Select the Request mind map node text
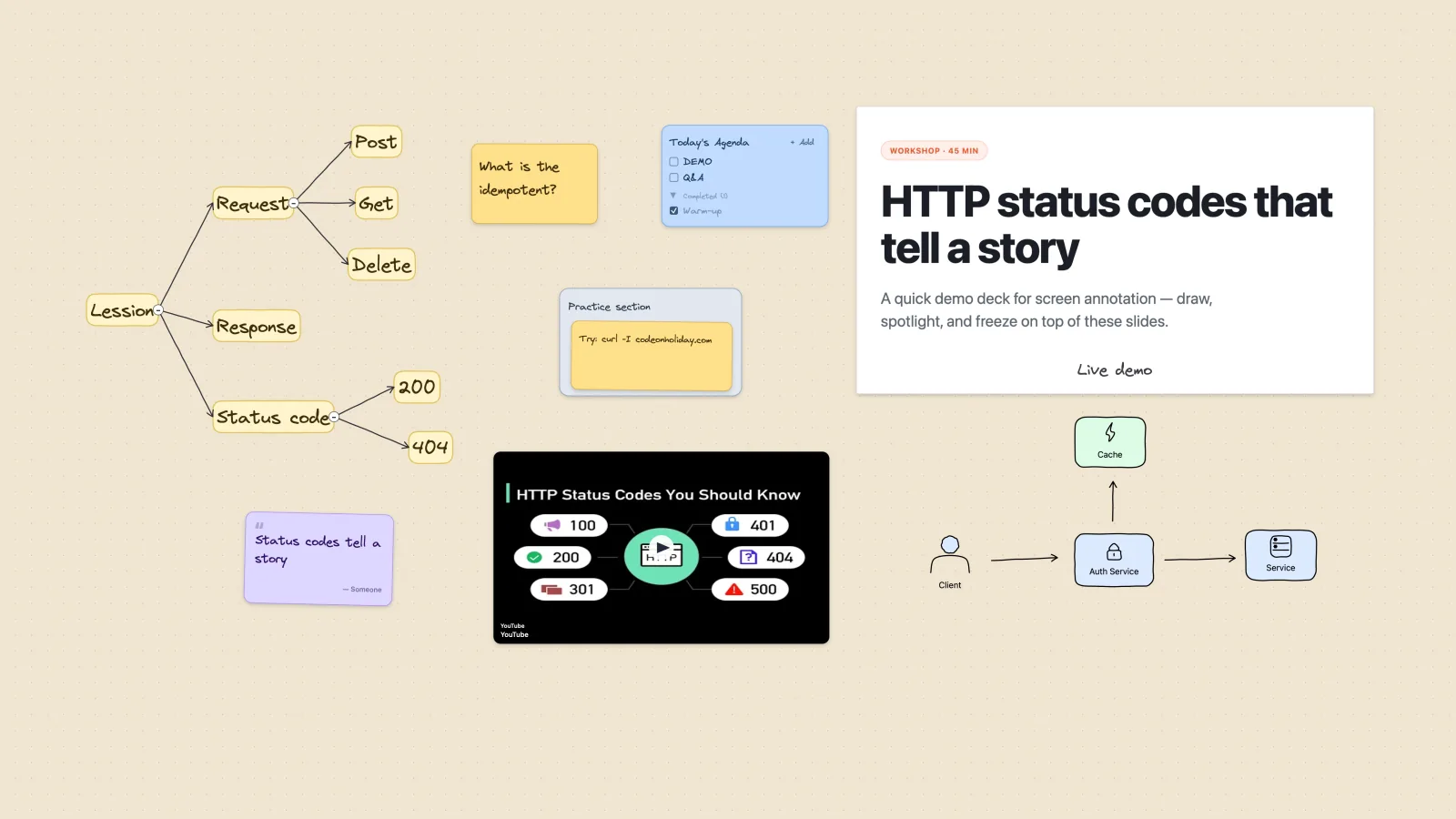This screenshot has width=1456, height=819. [x=252, y=204]
